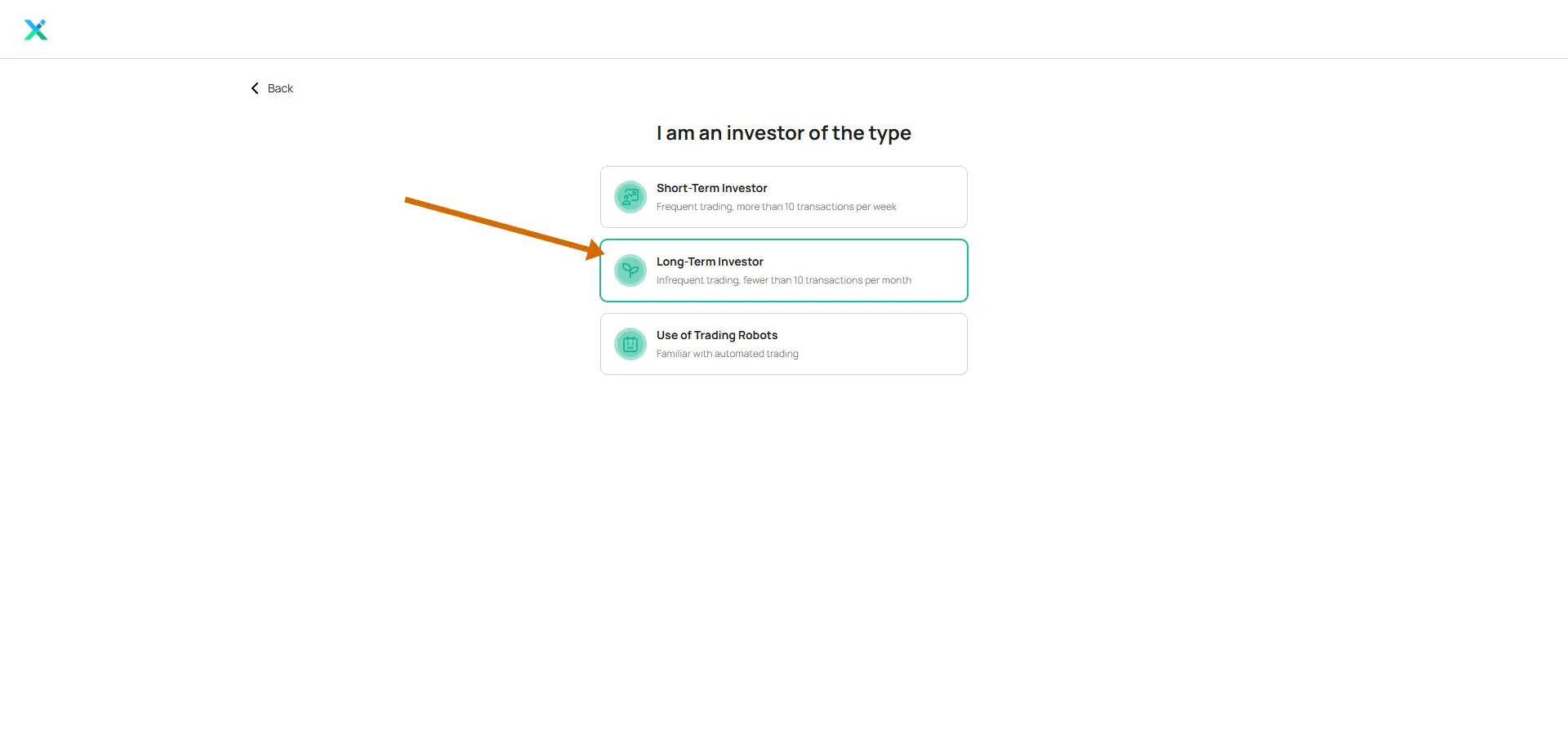The width and height of the screenshot is (1568, 751).
Task: Click the X logo in the header
Action: click(x=36, y=30)
